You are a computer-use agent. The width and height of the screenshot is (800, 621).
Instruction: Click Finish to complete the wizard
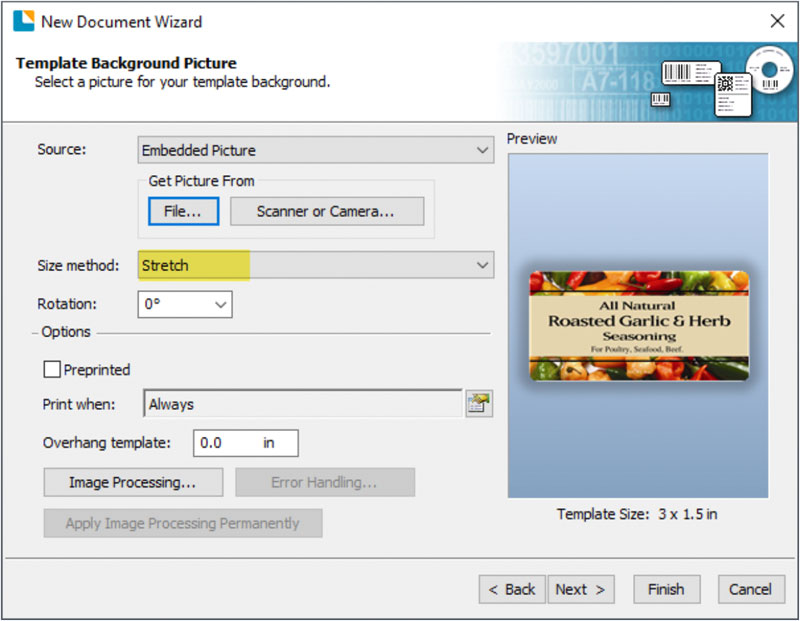pyautogui.click(x=667, y=589)
